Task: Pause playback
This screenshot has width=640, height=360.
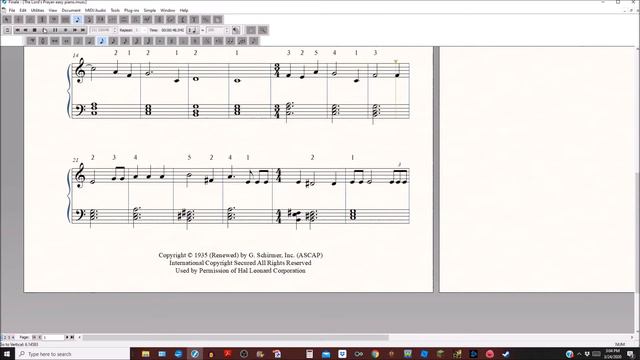Action: point(55,30)
